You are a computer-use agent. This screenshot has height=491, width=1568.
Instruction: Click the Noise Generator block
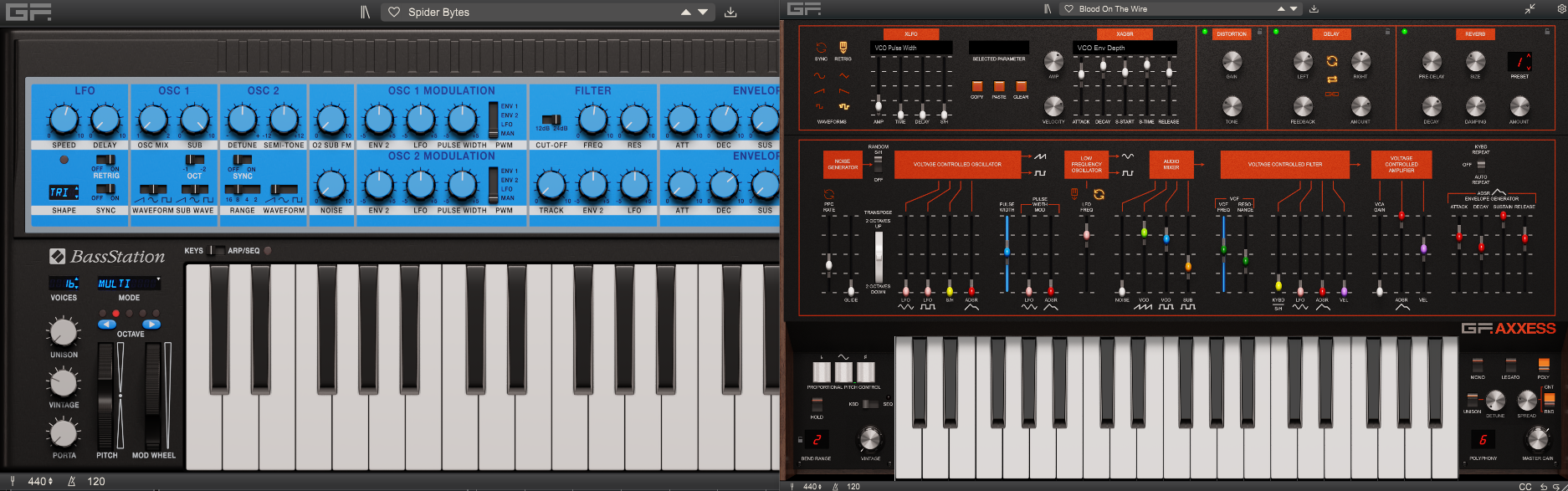coord(843,165)
